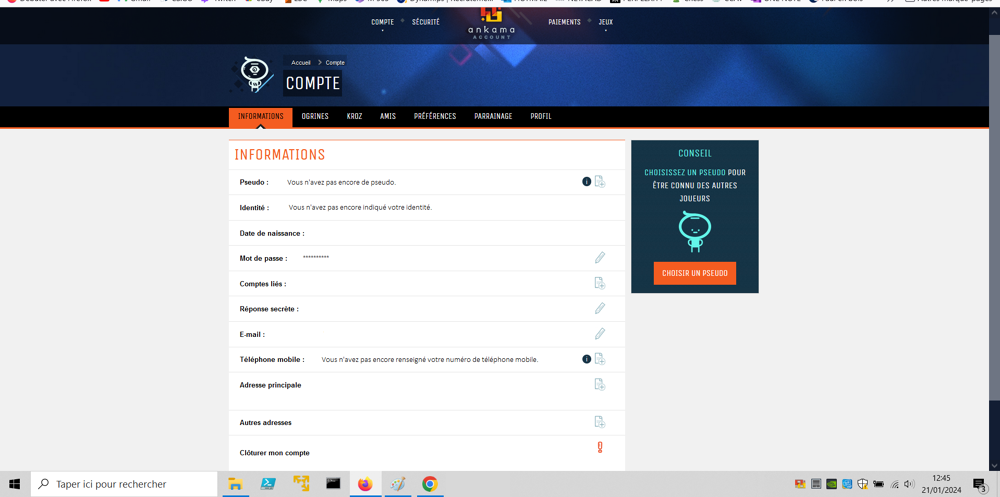
Task: Click the Windows Security shield tray icon
Action: [862, 484]
